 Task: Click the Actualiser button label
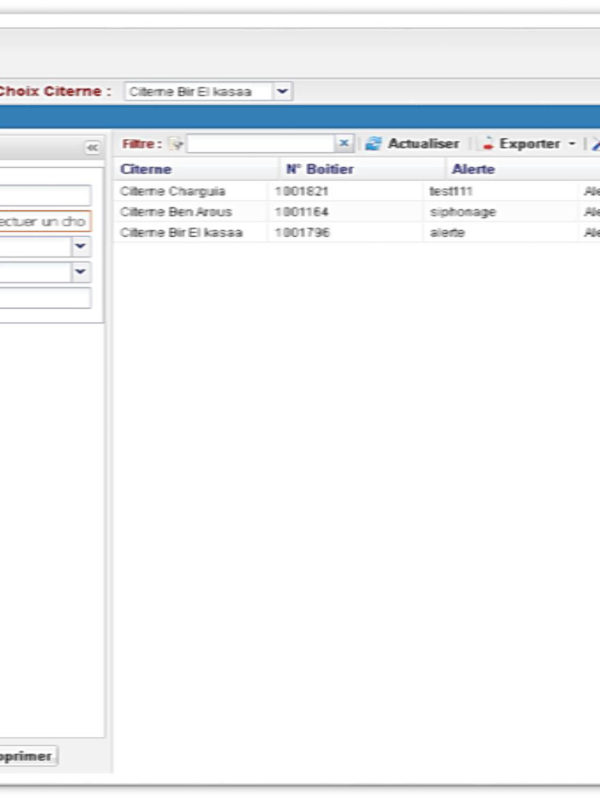[423, 144]
